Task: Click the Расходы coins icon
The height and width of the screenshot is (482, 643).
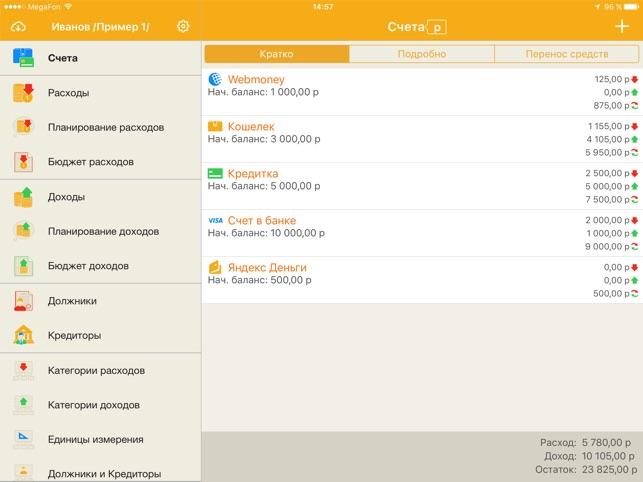Action: [x=23, y=93]
